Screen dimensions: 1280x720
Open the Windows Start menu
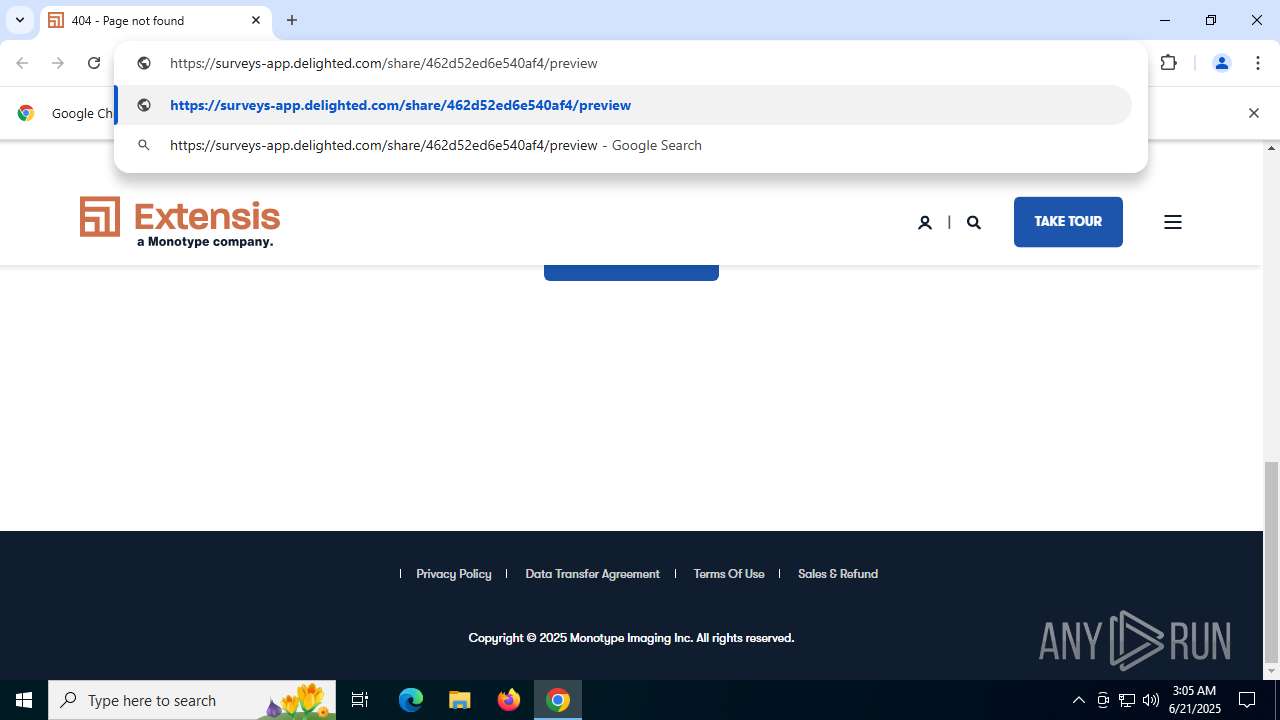click(x=24, y=700)
